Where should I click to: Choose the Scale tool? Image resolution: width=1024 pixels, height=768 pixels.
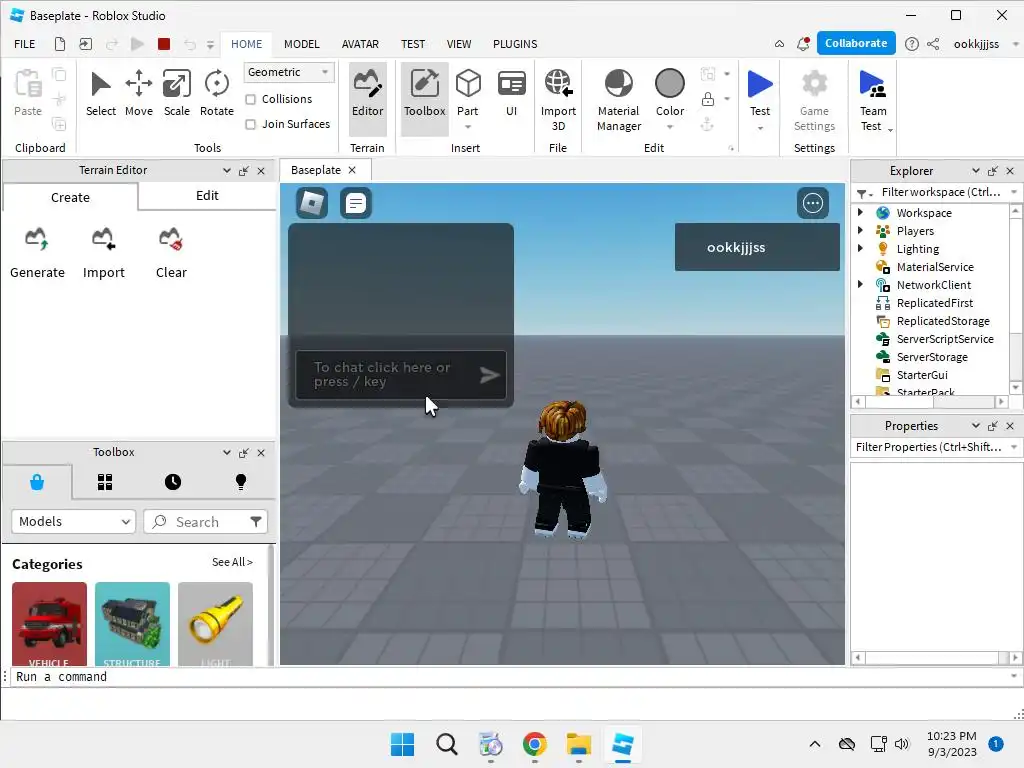176,93
